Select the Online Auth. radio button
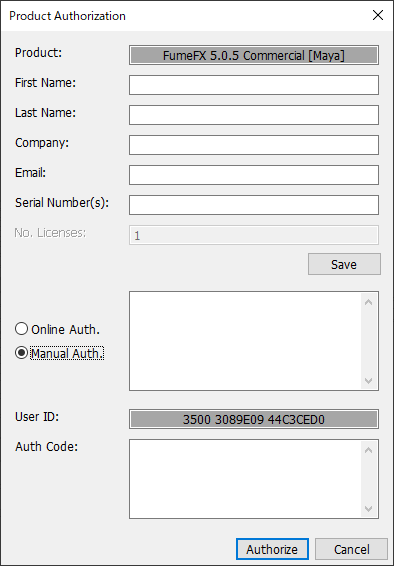 click(x=21, y=329)
